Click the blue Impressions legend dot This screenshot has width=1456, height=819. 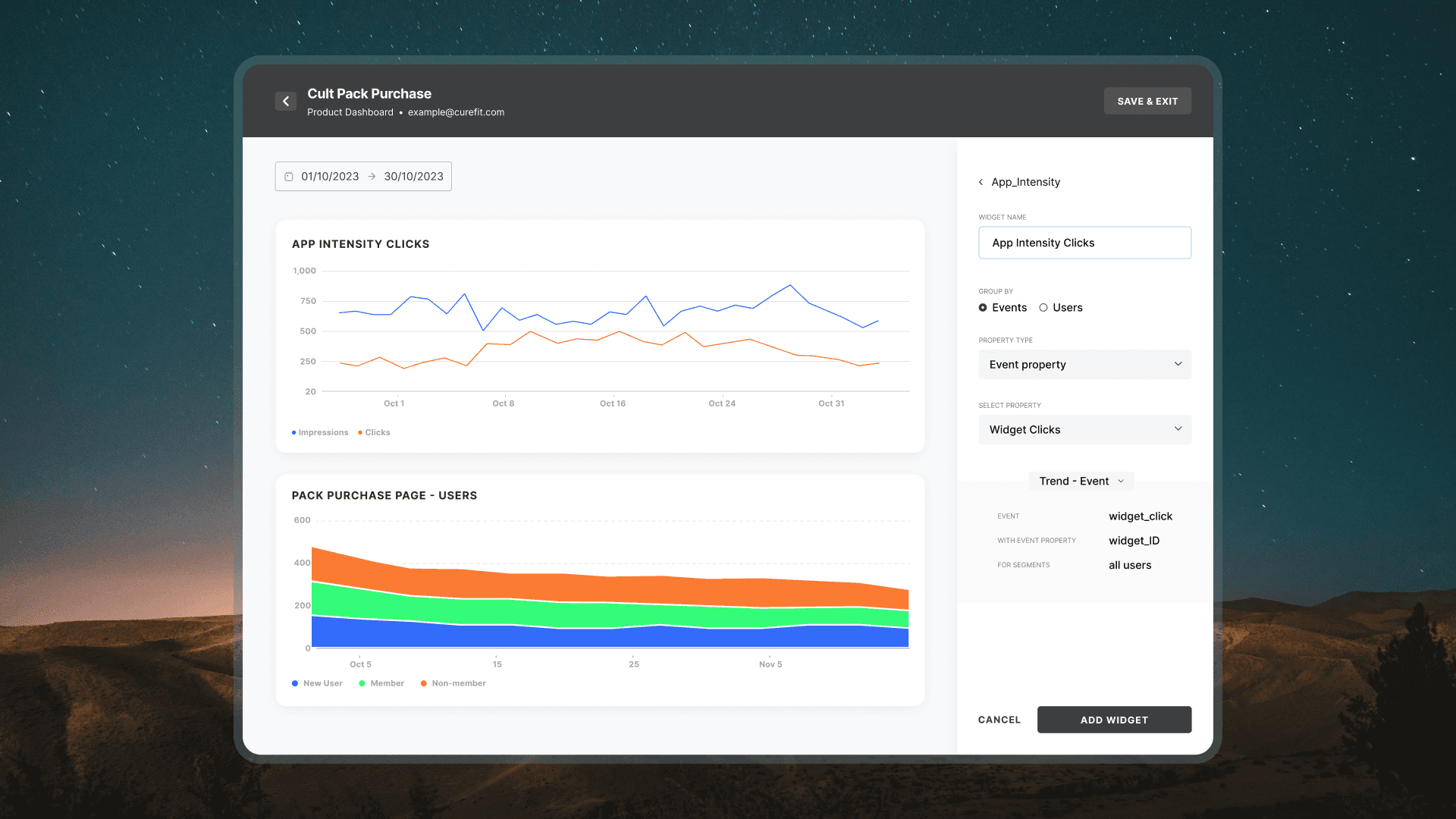293,432
